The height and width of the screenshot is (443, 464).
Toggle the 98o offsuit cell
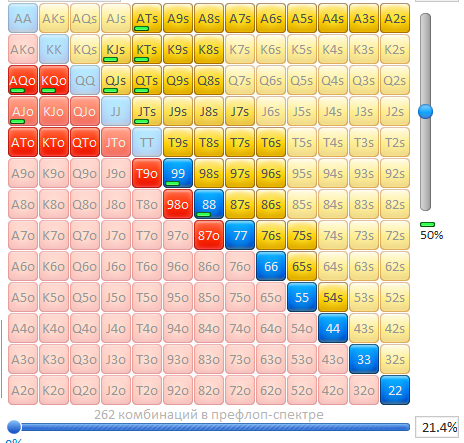178,204
